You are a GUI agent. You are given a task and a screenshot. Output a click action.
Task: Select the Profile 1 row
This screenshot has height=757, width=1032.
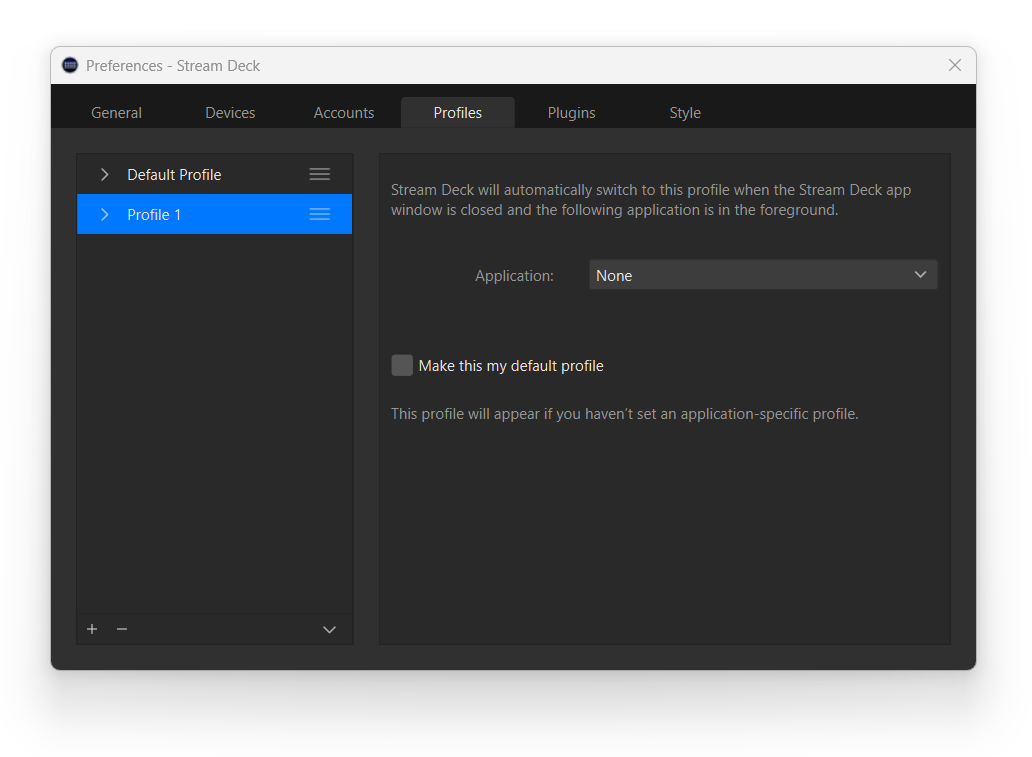click(x=215, y=214)
